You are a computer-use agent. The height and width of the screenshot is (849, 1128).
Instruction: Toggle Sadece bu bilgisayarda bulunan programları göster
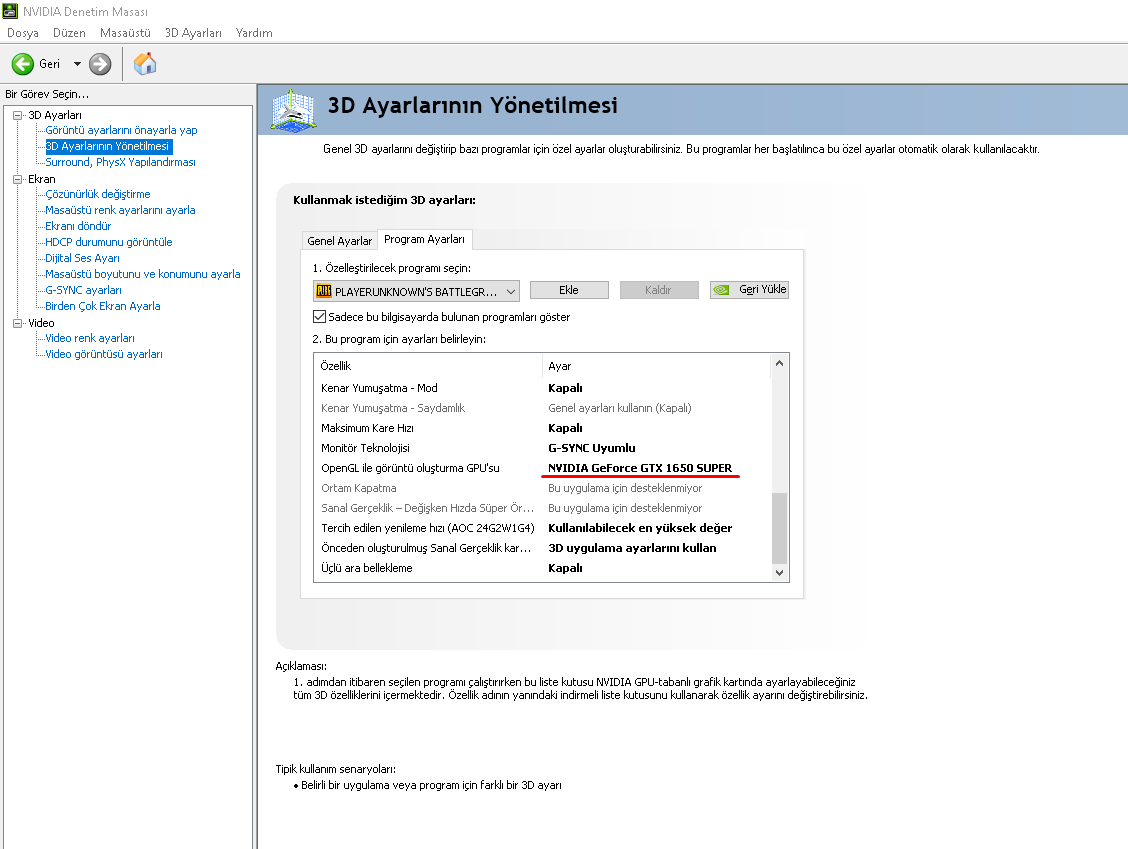click(x=319, y=317)
